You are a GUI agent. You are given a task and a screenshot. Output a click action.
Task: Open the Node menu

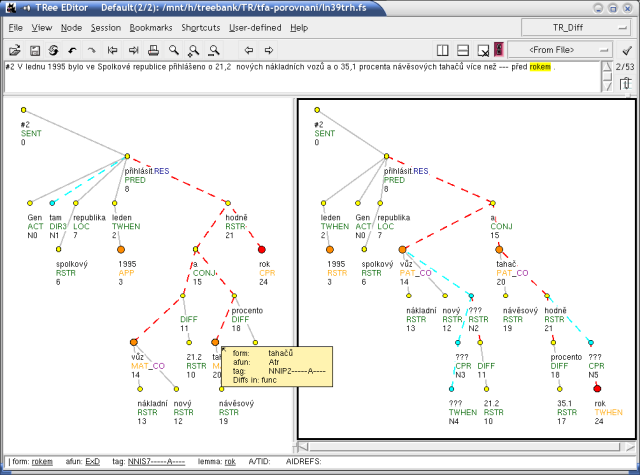[x=71, y=28]
